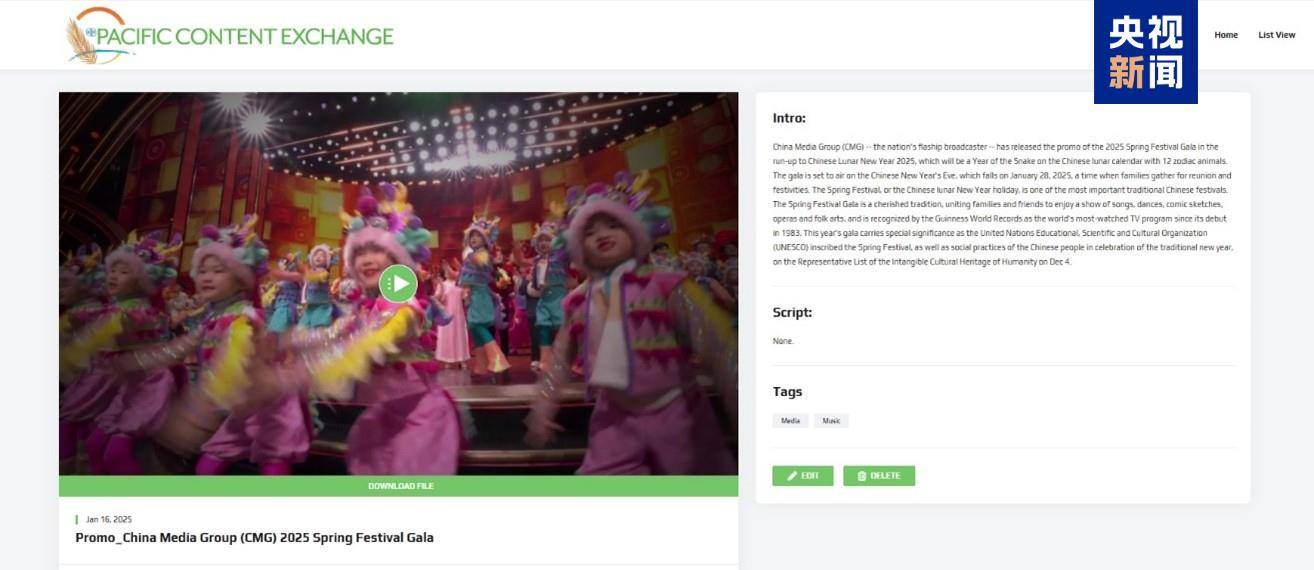Viewport: 1314px width, 570px height.
Task: Play the Spring Festival Gala promo video
Action: (398, 284)
